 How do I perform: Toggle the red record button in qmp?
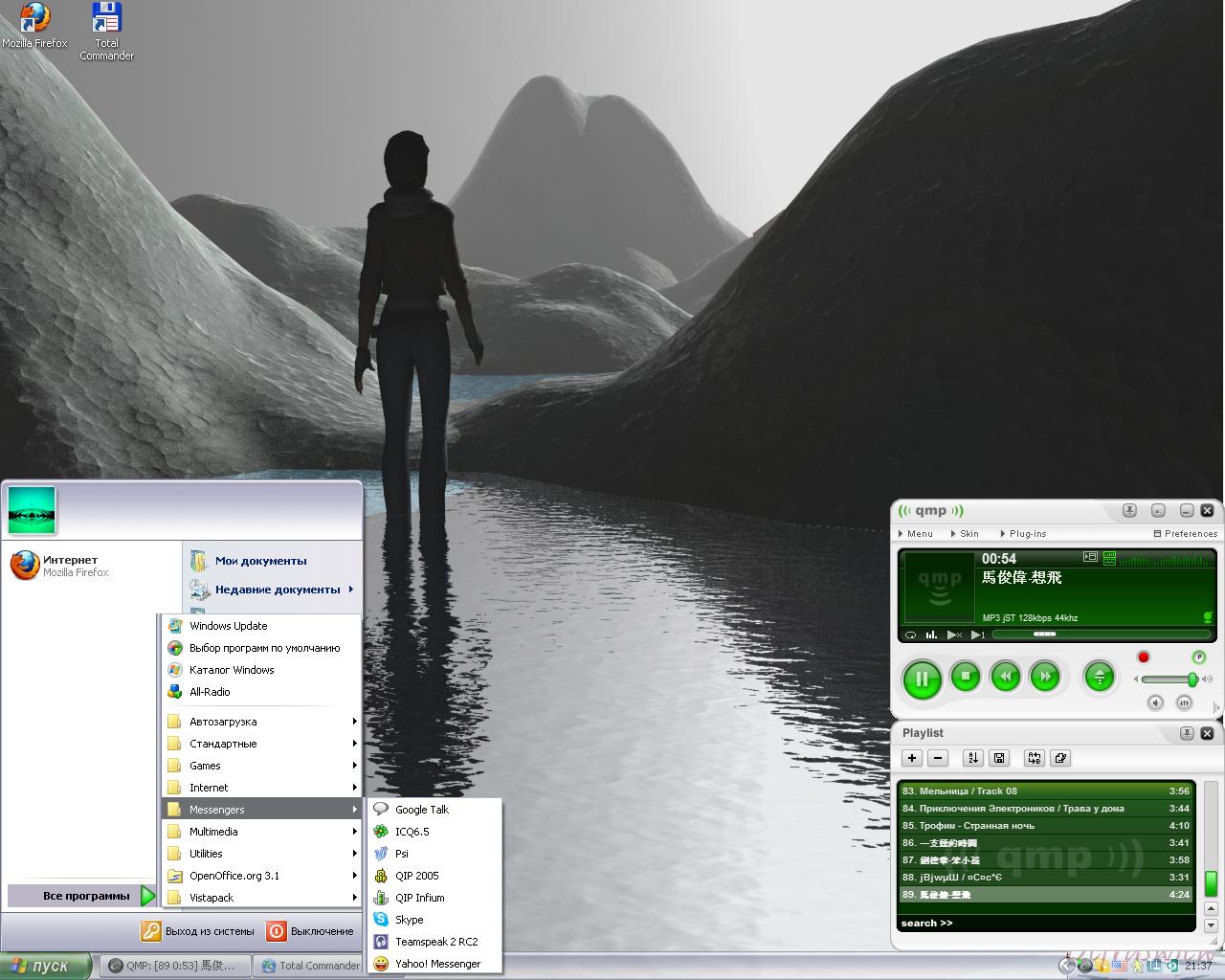click(1143, 657)
